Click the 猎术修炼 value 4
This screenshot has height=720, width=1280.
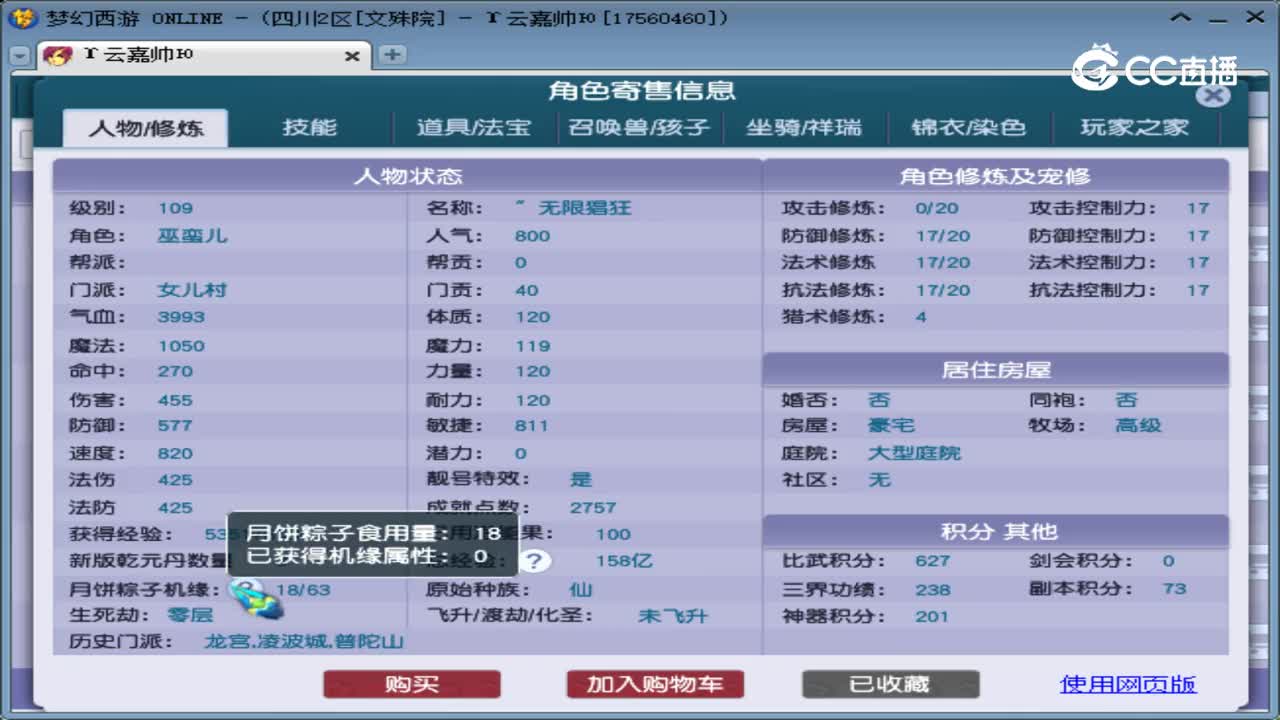(921, 317)
